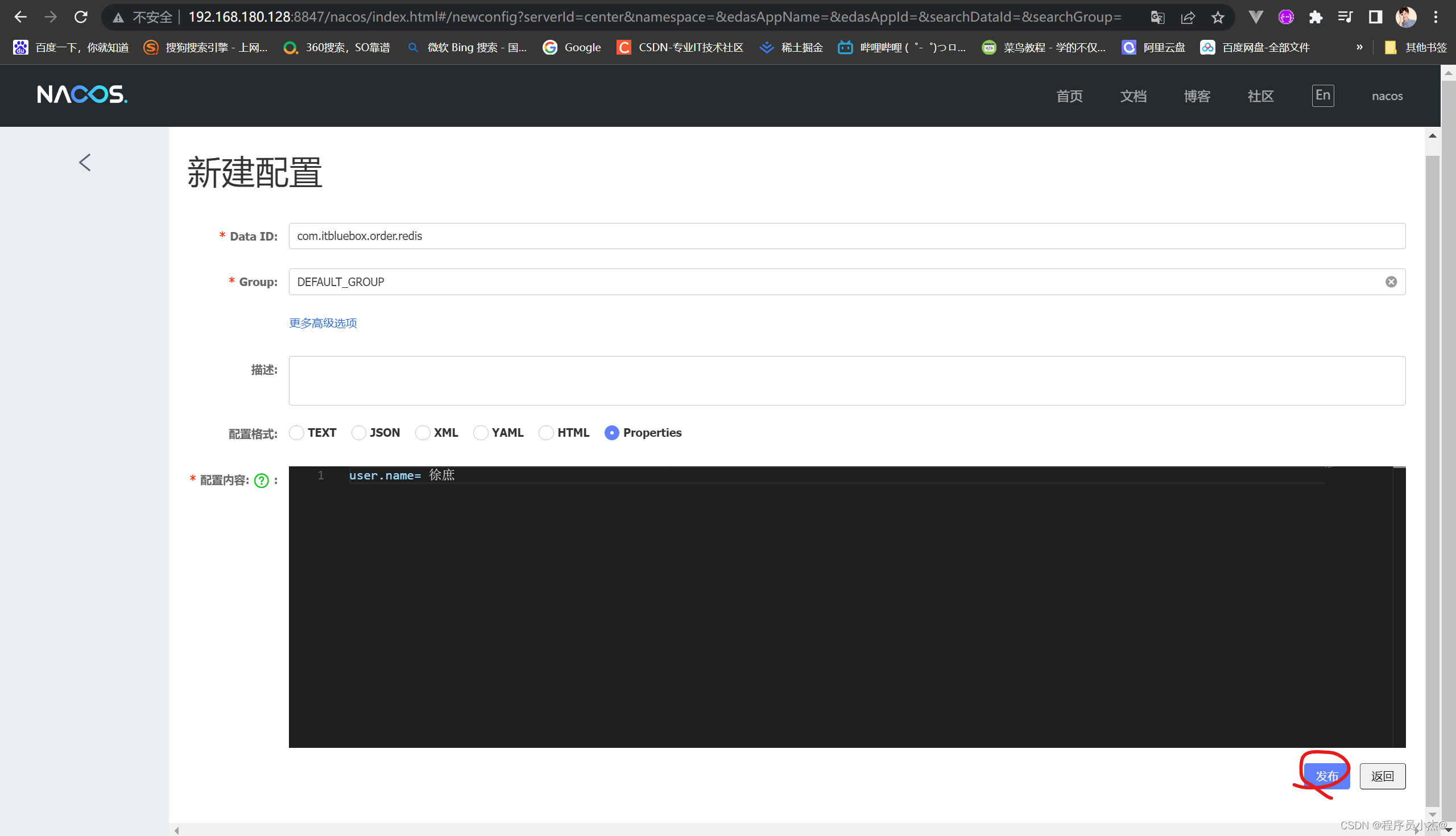Click the 发布 publish button
The height and width of the screenshot is (836, 1456).
pos(1327,776)
